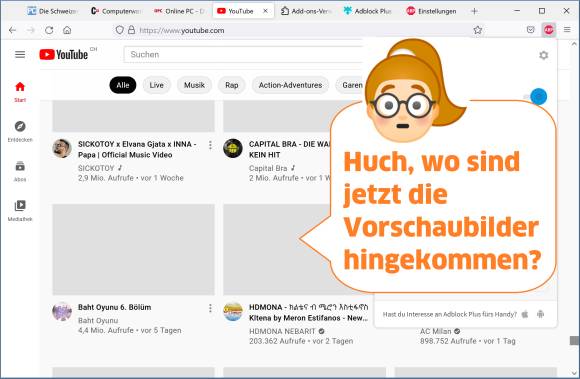
Task: Go to Start in the YouTube sidebar
Action: point(20,92)
